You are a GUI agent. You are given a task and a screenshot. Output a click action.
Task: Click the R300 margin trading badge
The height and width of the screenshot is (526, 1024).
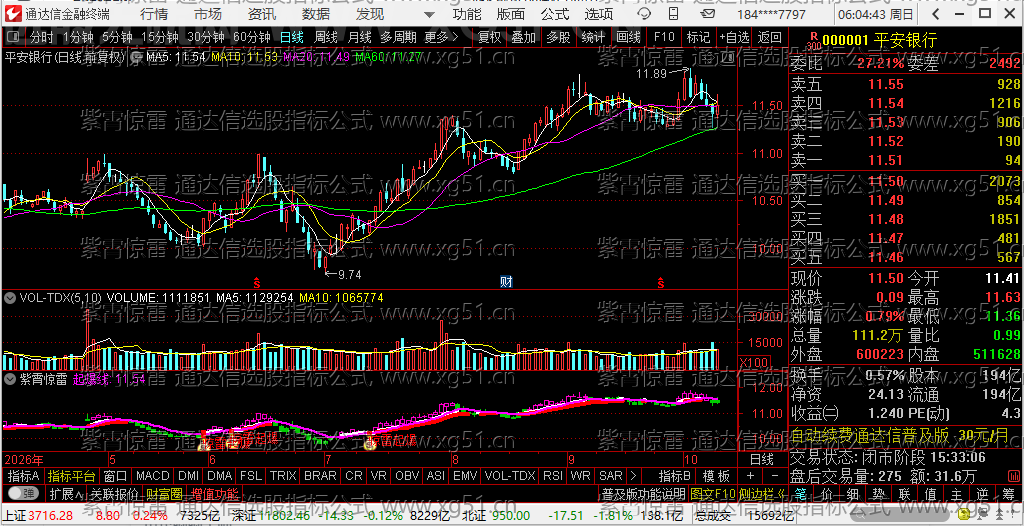pyautogui.click(x=814, y=41)
